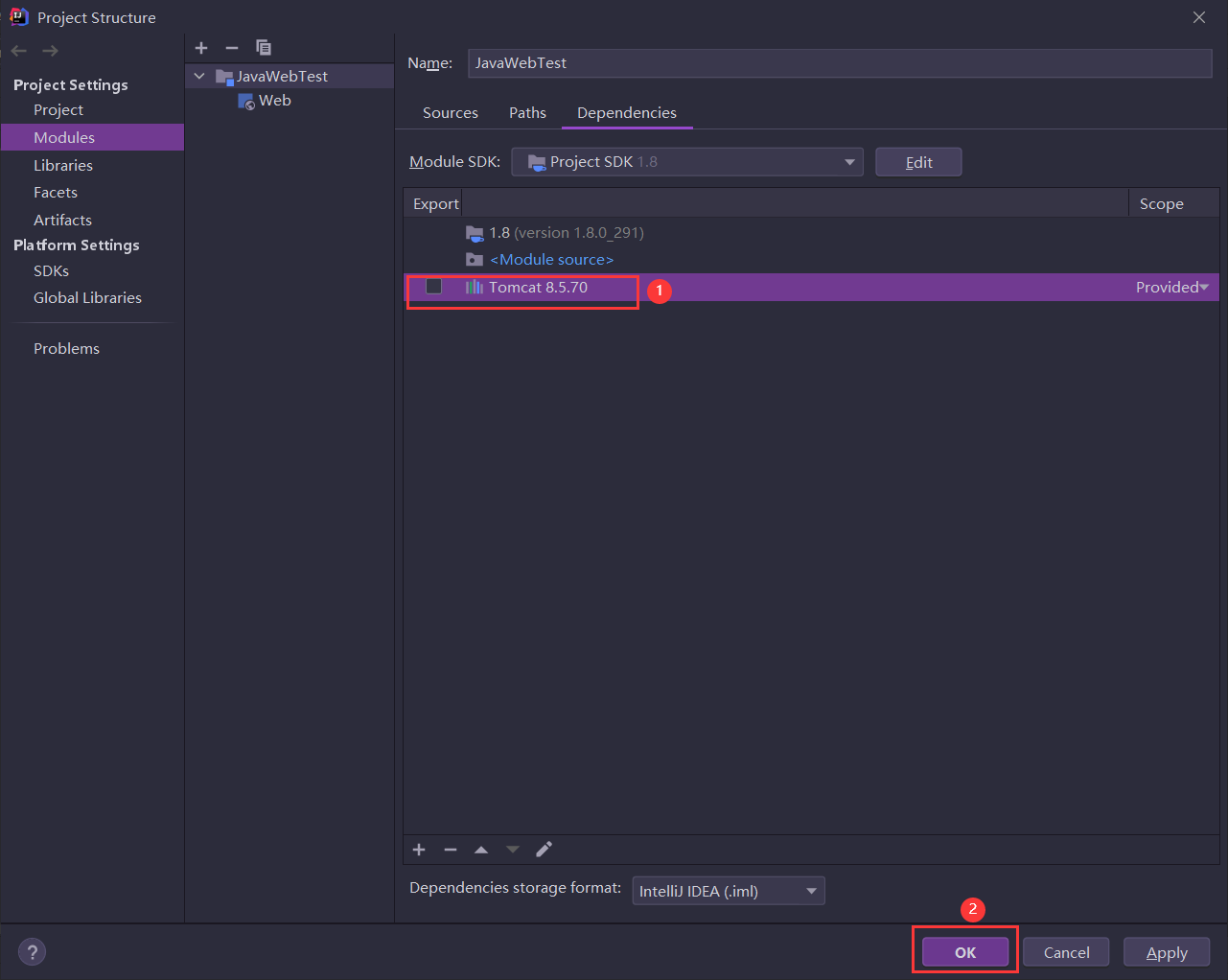The width and height of the screenshot is (1228, 980).
Task: Click the IntelliJ IDEA logo in title bar
Action: pyautogui.click(x=18, y=17)
